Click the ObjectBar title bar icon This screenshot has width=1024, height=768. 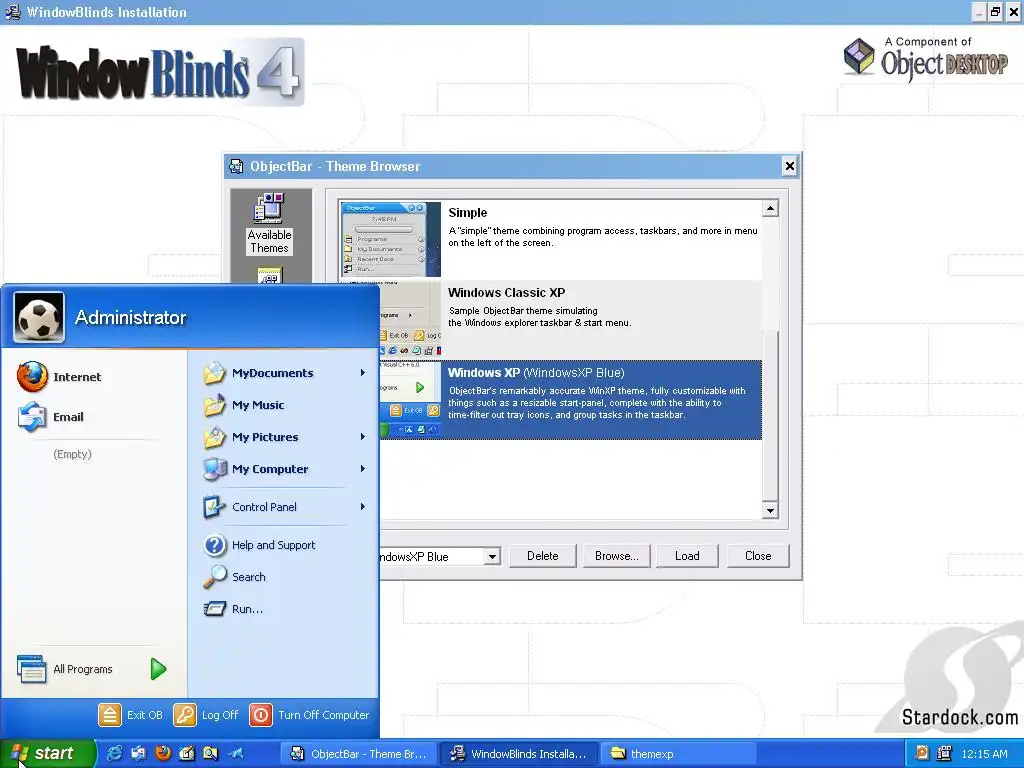tap(236, 167)
